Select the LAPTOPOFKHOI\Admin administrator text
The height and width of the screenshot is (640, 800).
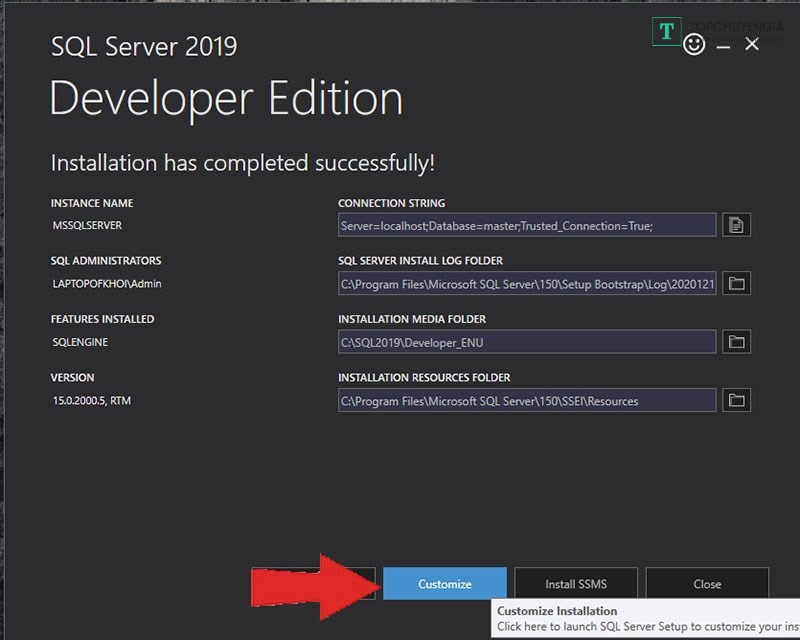[107, 284]
